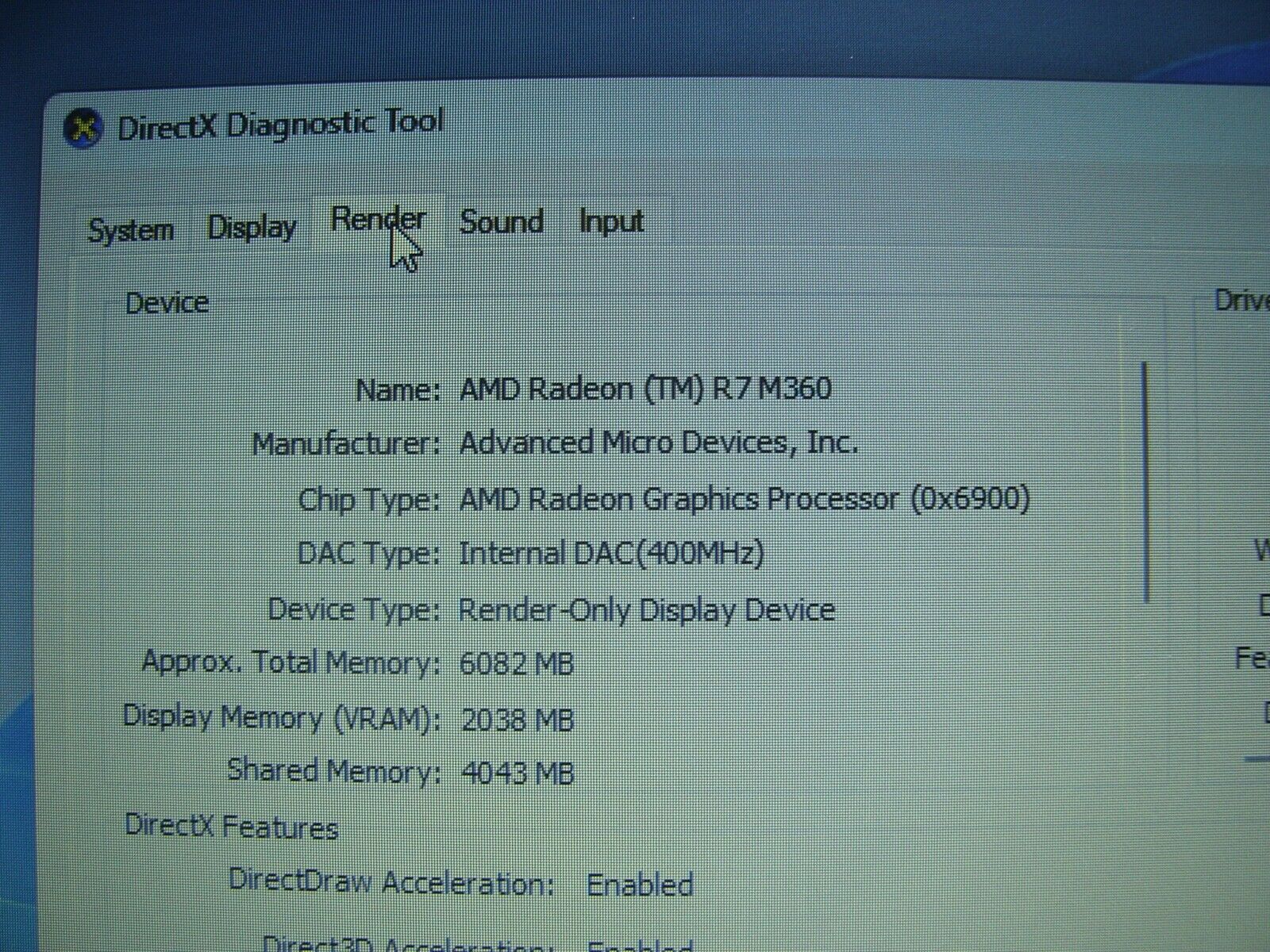1270x952 pixels.
Task: Click the Name: field label
Action: [x=398, y=390]
